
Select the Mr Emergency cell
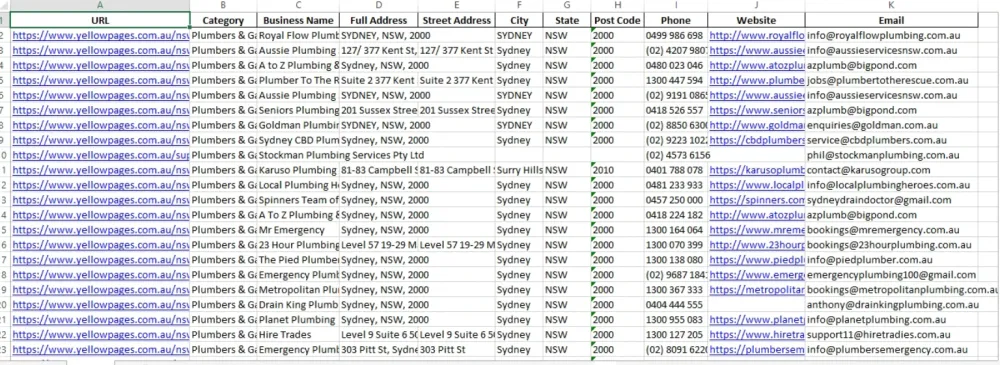[298, 230]
